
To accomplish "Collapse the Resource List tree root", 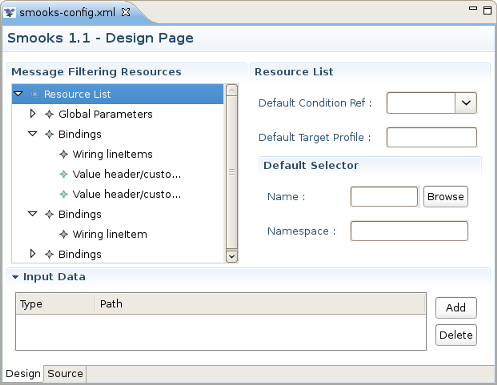I will (x=18, y=94).
